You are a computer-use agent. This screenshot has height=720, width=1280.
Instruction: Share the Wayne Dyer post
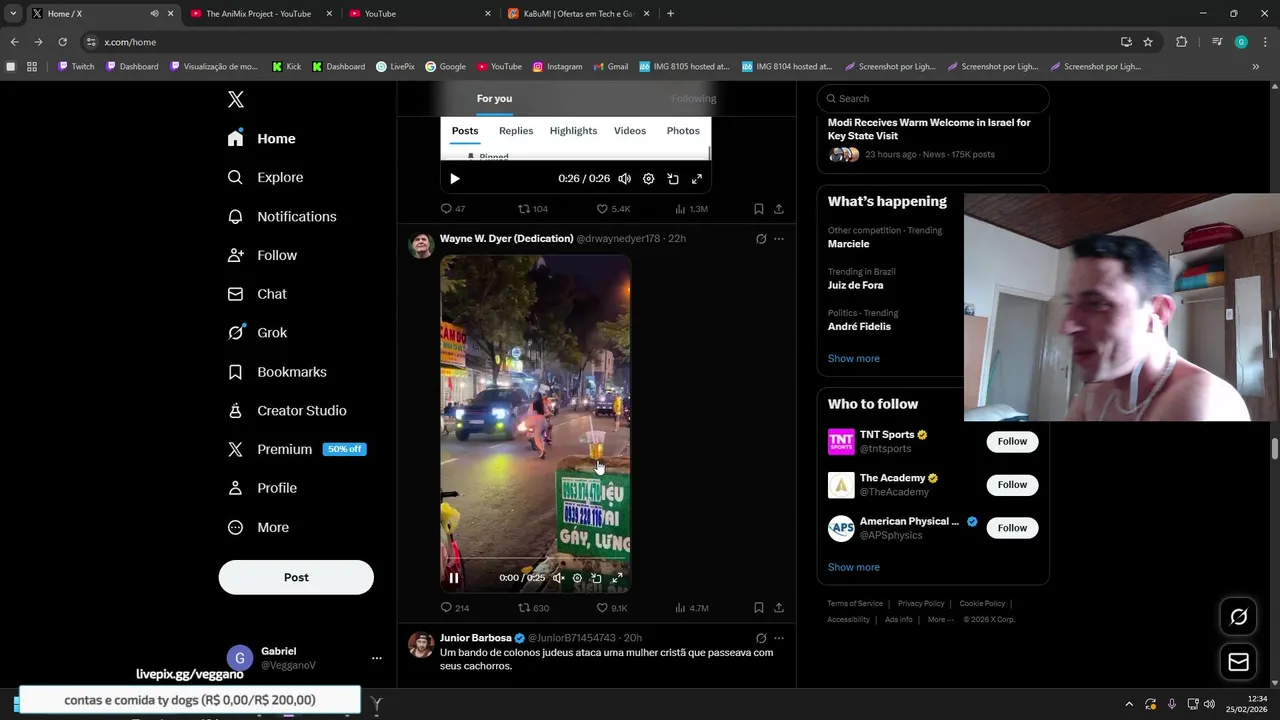pos(779,608)
